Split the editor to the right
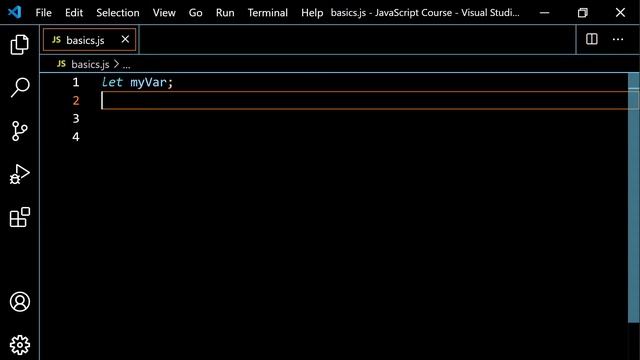 click(591, 39)
